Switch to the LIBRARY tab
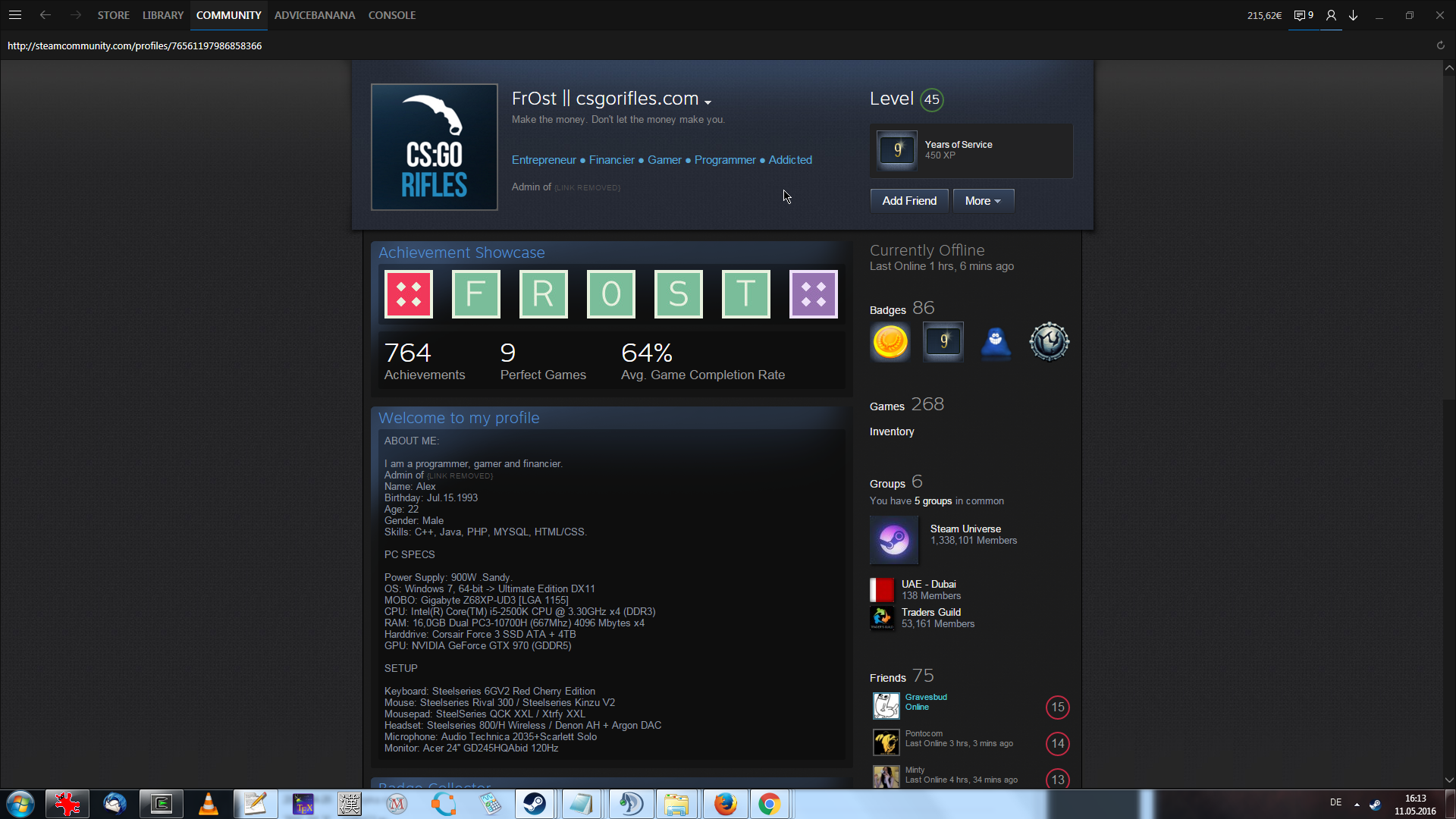The height and width of the screenshot is (819, 1456). coord(162,15)
